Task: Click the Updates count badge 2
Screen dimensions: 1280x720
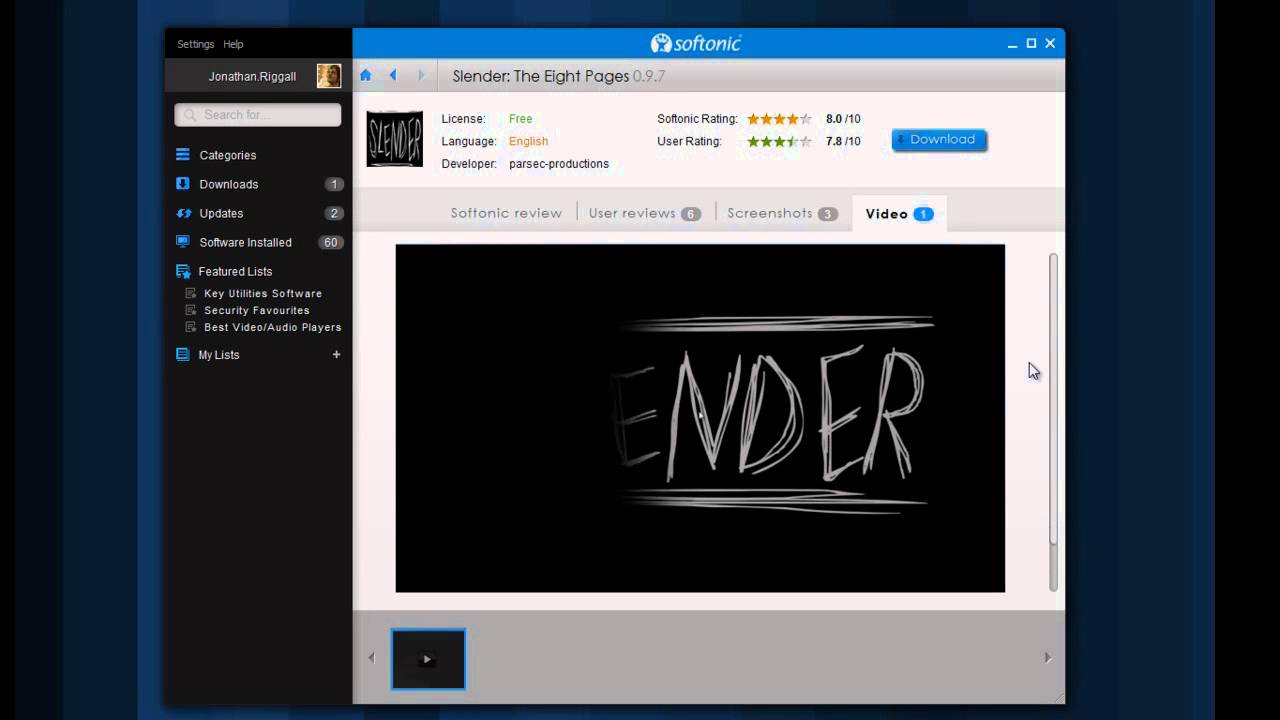Action: click(x=334, y=213)
